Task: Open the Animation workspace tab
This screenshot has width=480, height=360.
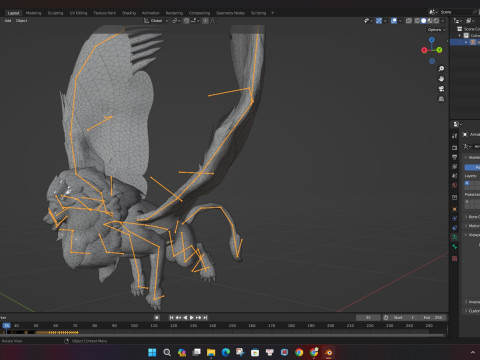Action: (x=151, y=13)
